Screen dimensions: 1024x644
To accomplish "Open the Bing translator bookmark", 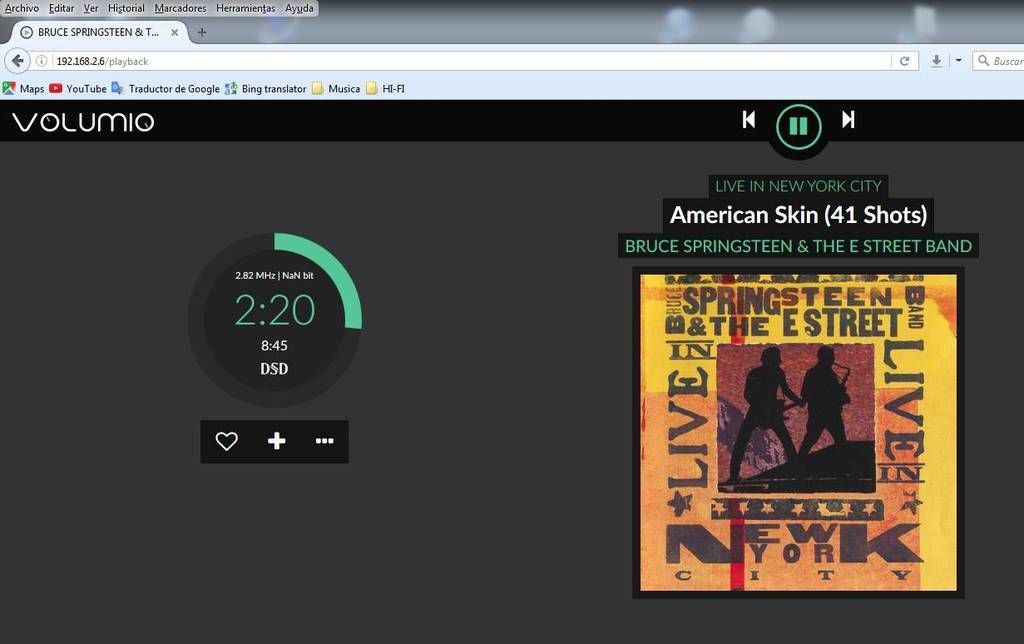I will point(266,88).
